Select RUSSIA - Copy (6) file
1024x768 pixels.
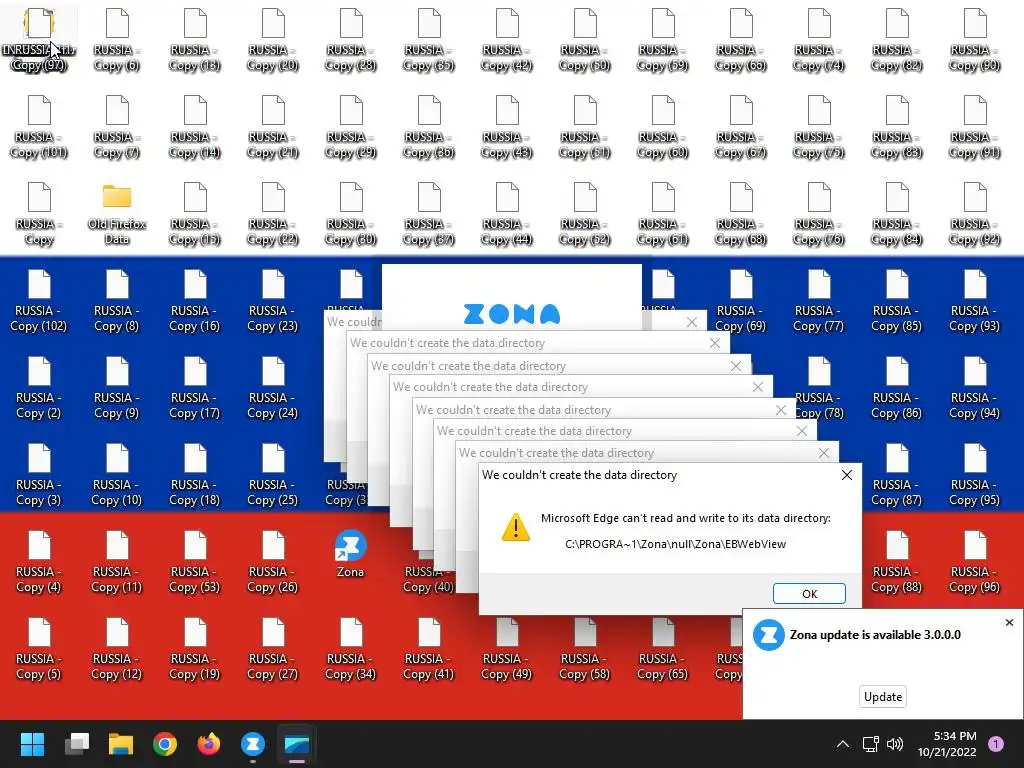coord(117,40)
